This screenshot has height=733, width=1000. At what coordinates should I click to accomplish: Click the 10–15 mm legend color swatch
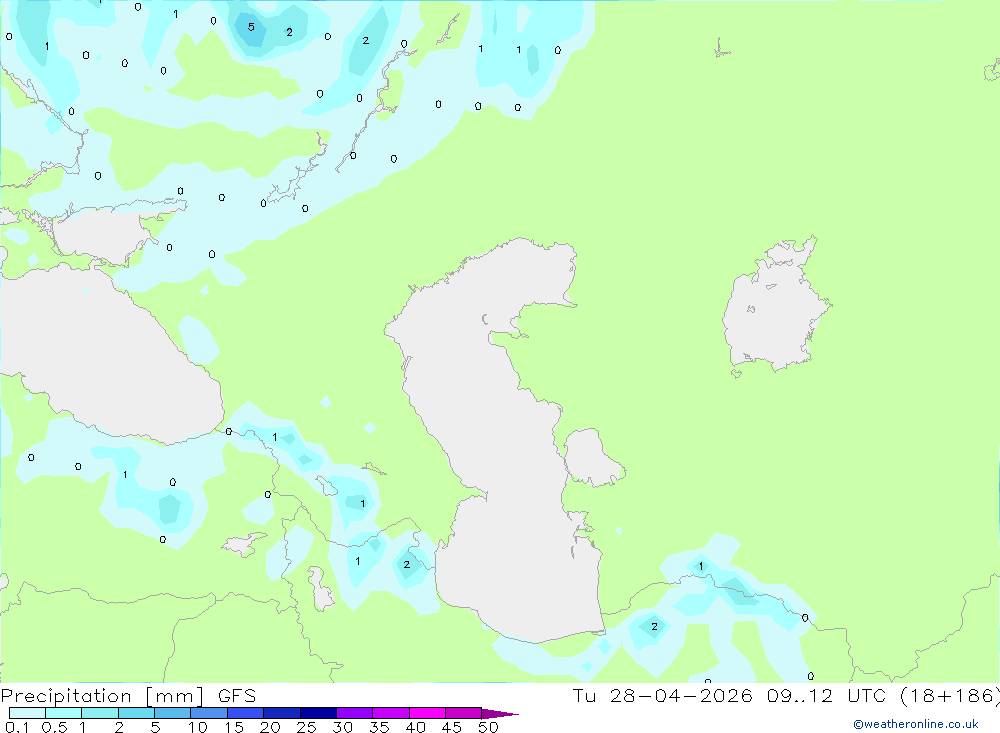[209, 713]
